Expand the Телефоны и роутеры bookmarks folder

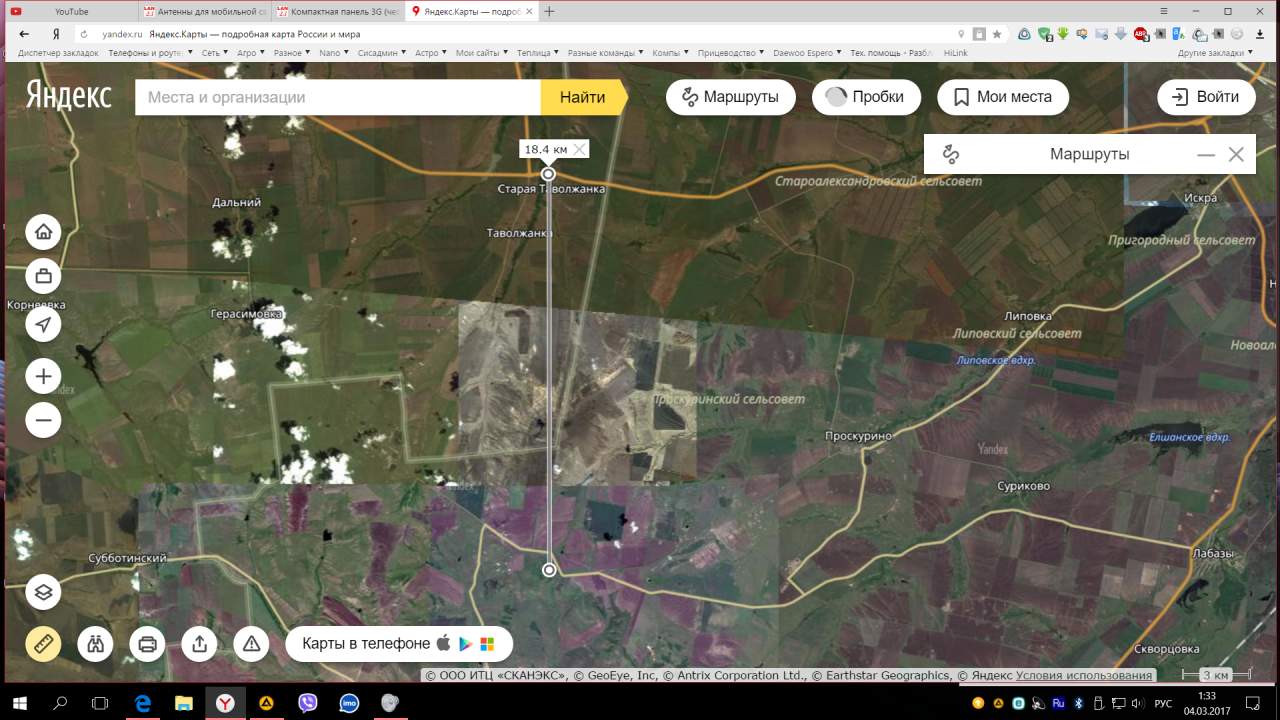150,53
